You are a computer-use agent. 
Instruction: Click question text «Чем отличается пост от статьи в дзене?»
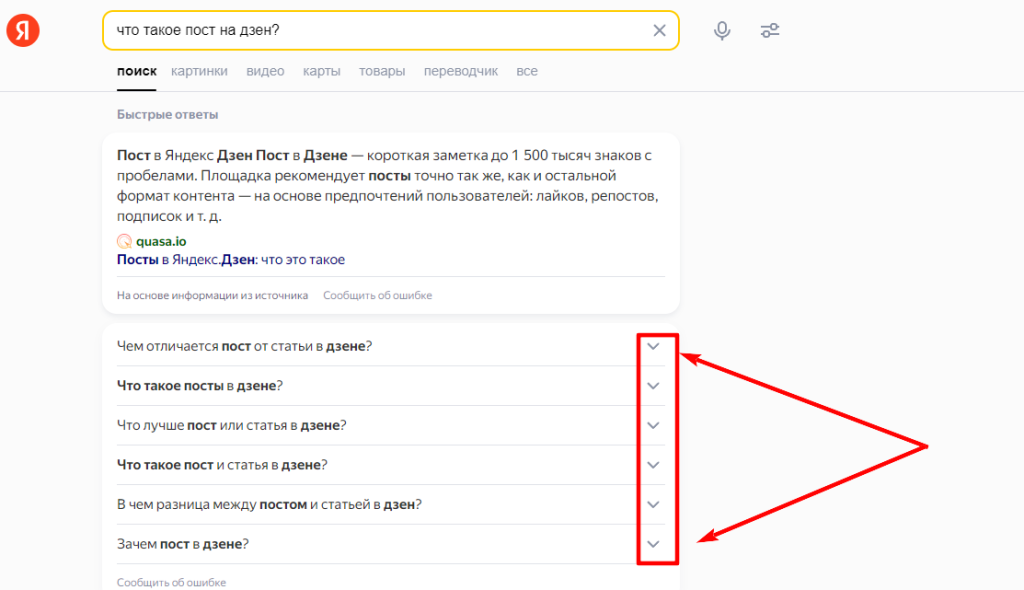point(244,346)
